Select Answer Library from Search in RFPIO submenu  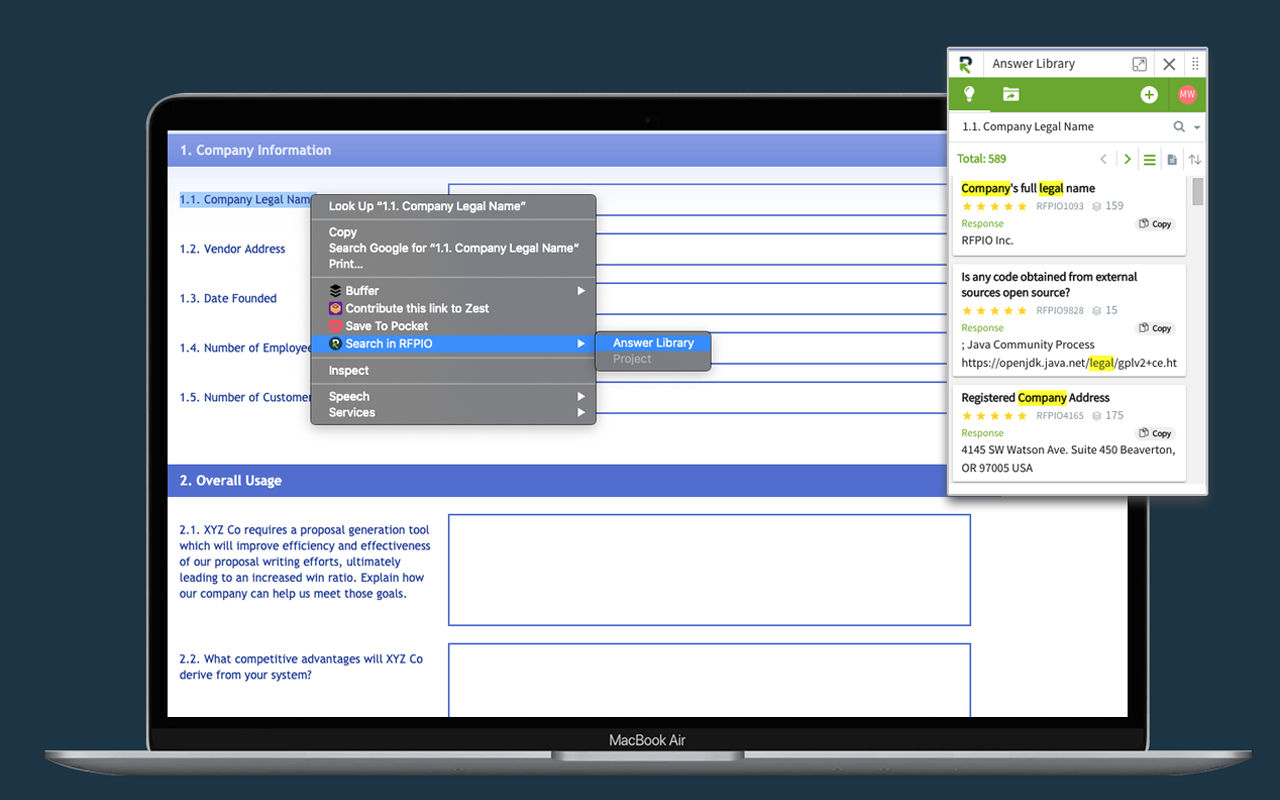[652, 342]
